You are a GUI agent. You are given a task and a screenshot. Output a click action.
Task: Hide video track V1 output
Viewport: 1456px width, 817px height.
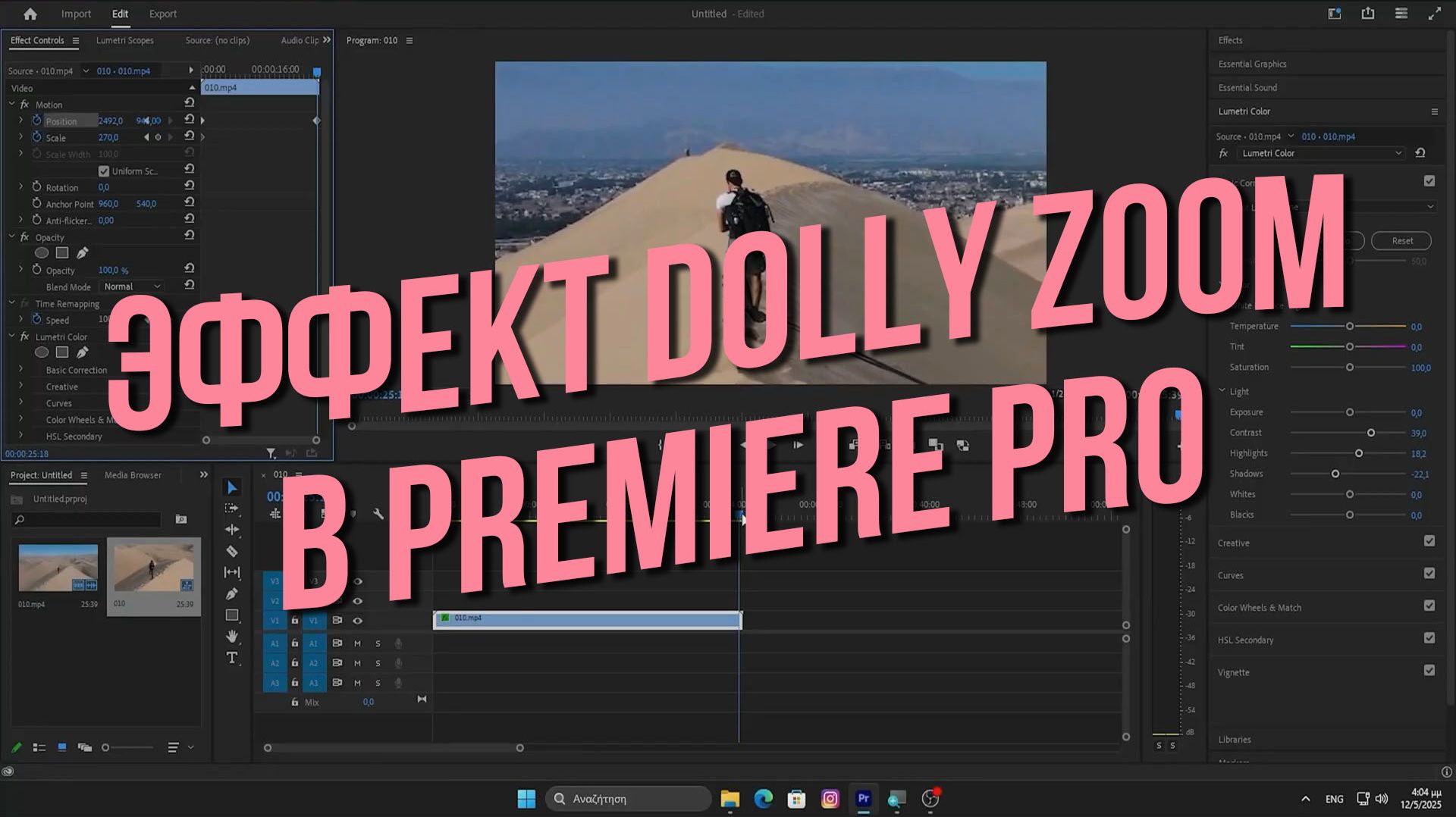point(358,621)
